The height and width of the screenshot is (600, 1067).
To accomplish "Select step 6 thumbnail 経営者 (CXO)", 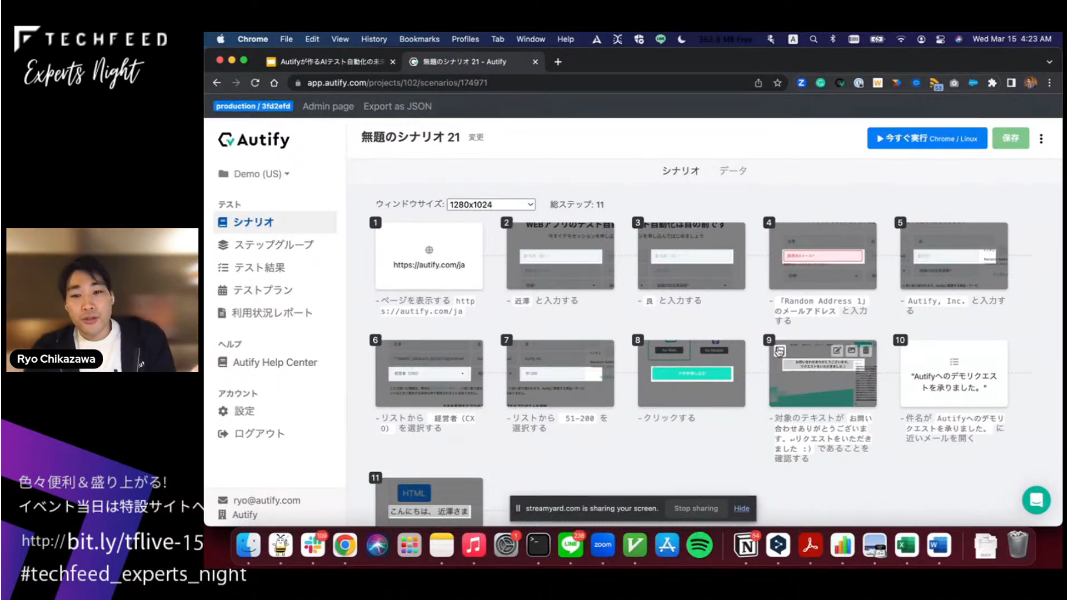I will [429, 373].
